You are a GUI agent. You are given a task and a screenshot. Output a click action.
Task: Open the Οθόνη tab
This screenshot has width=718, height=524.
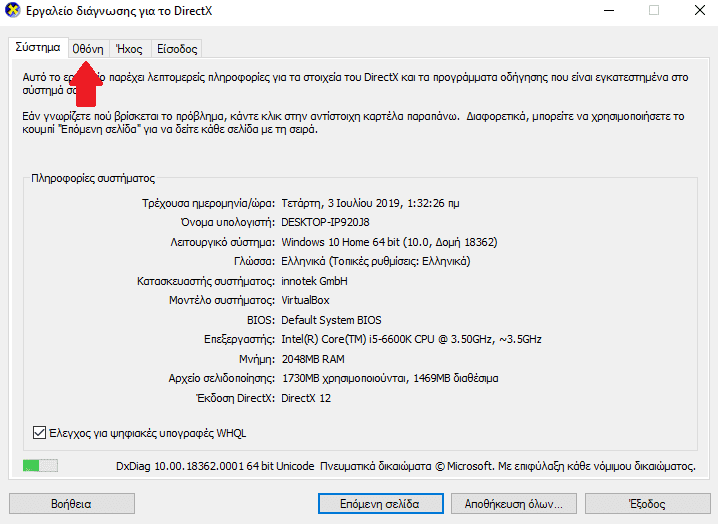88,49
